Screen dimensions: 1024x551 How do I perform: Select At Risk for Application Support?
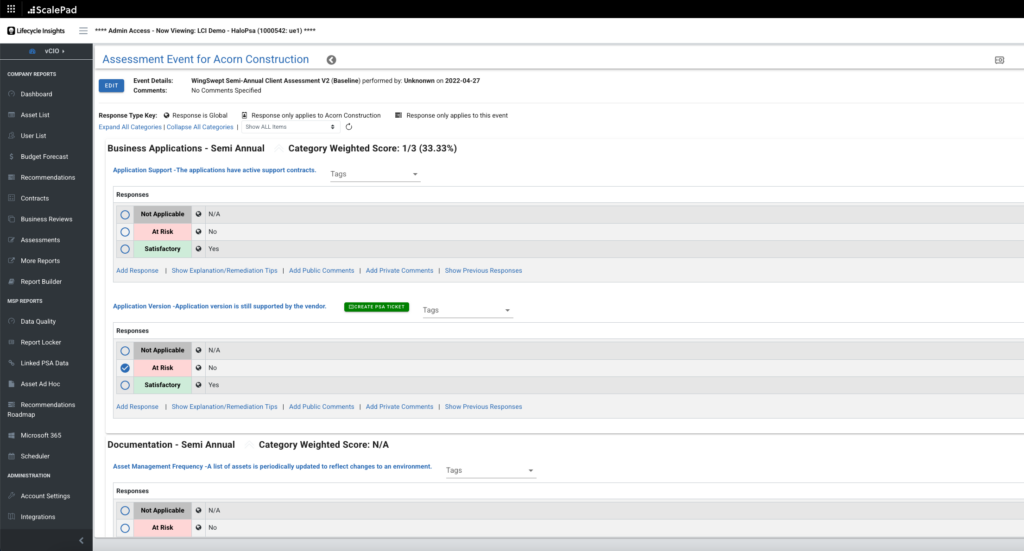(x=125, y=232)
